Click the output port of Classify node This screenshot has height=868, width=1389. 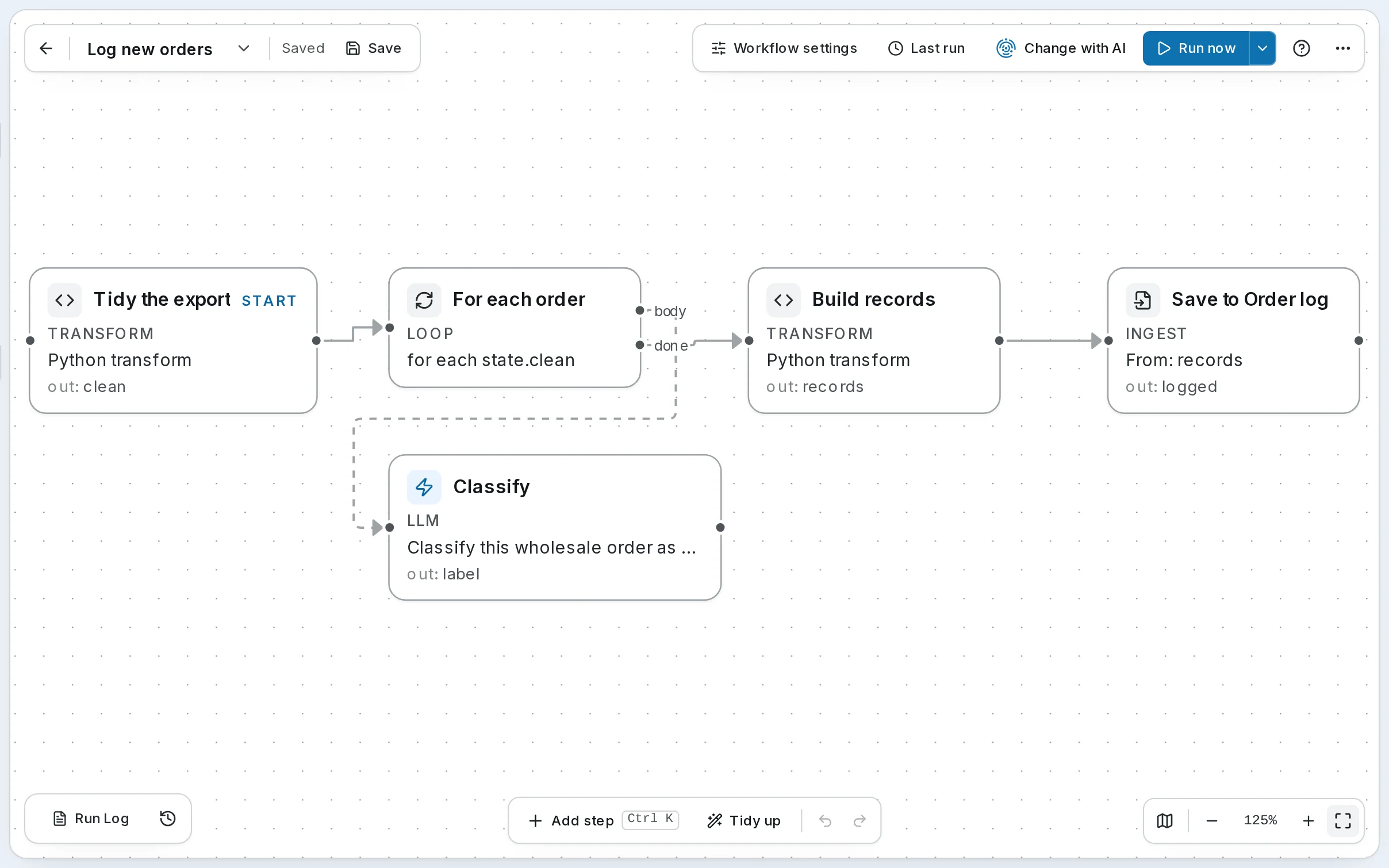point(720,527)
